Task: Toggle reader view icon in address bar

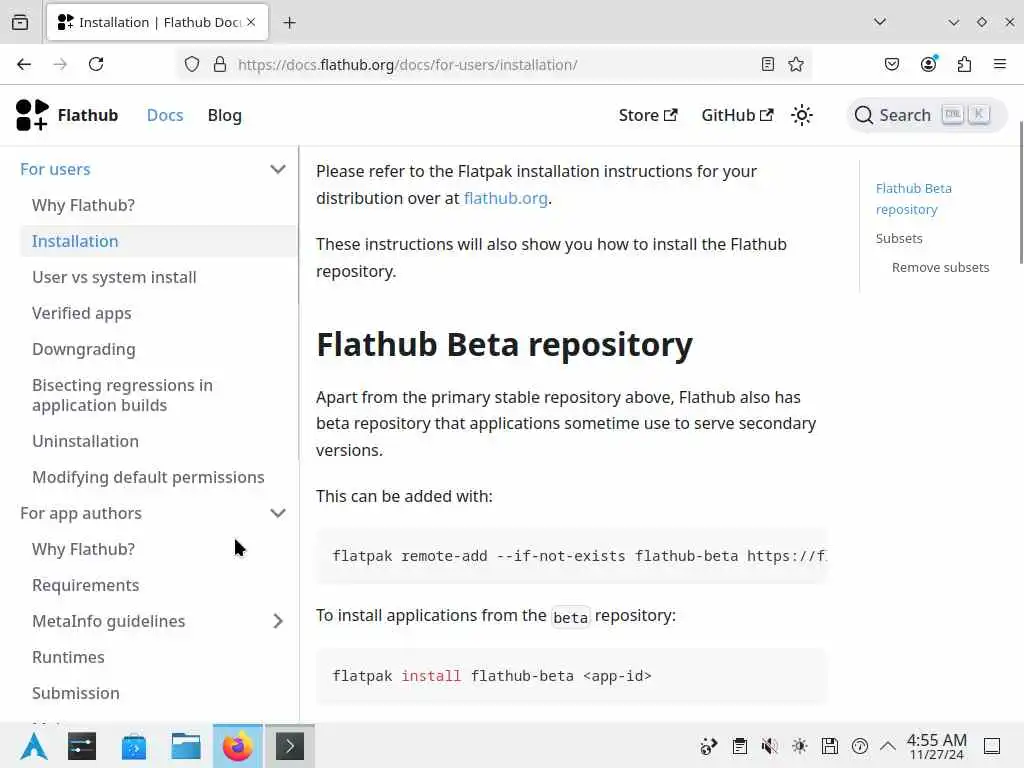Action: coord(768,64)
